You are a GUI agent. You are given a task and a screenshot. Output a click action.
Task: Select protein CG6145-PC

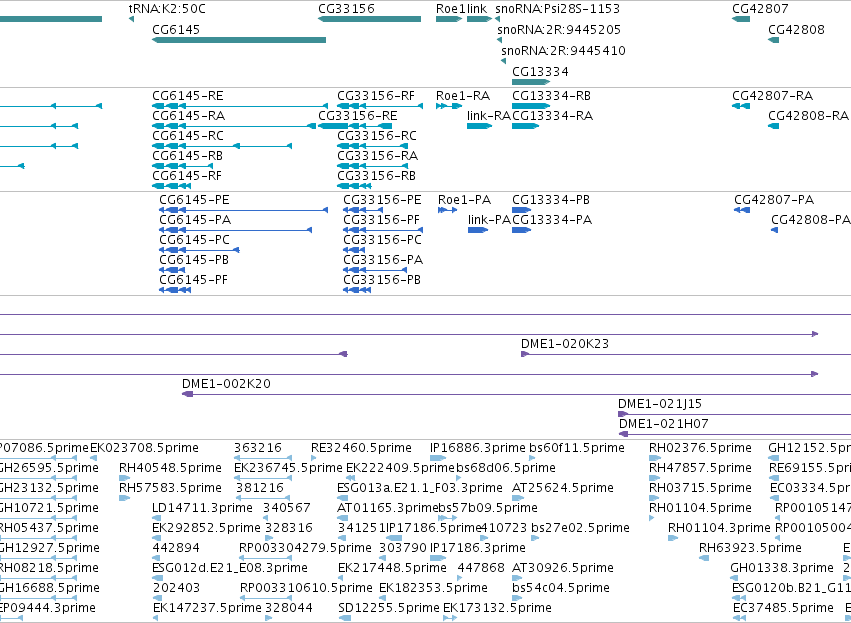pyautogui.click(x=199, y=250)
